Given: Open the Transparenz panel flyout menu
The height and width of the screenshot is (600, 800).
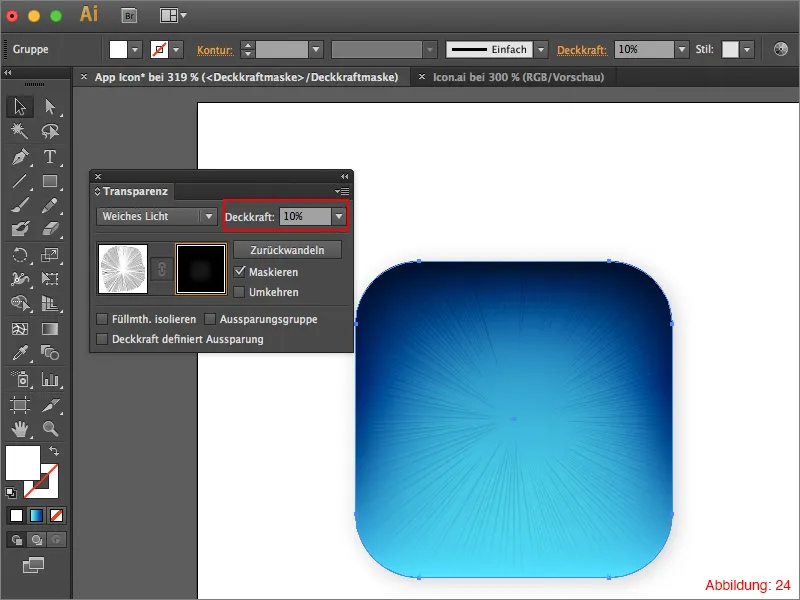Looking at the screenshot, I should click(x=342, y=191).
